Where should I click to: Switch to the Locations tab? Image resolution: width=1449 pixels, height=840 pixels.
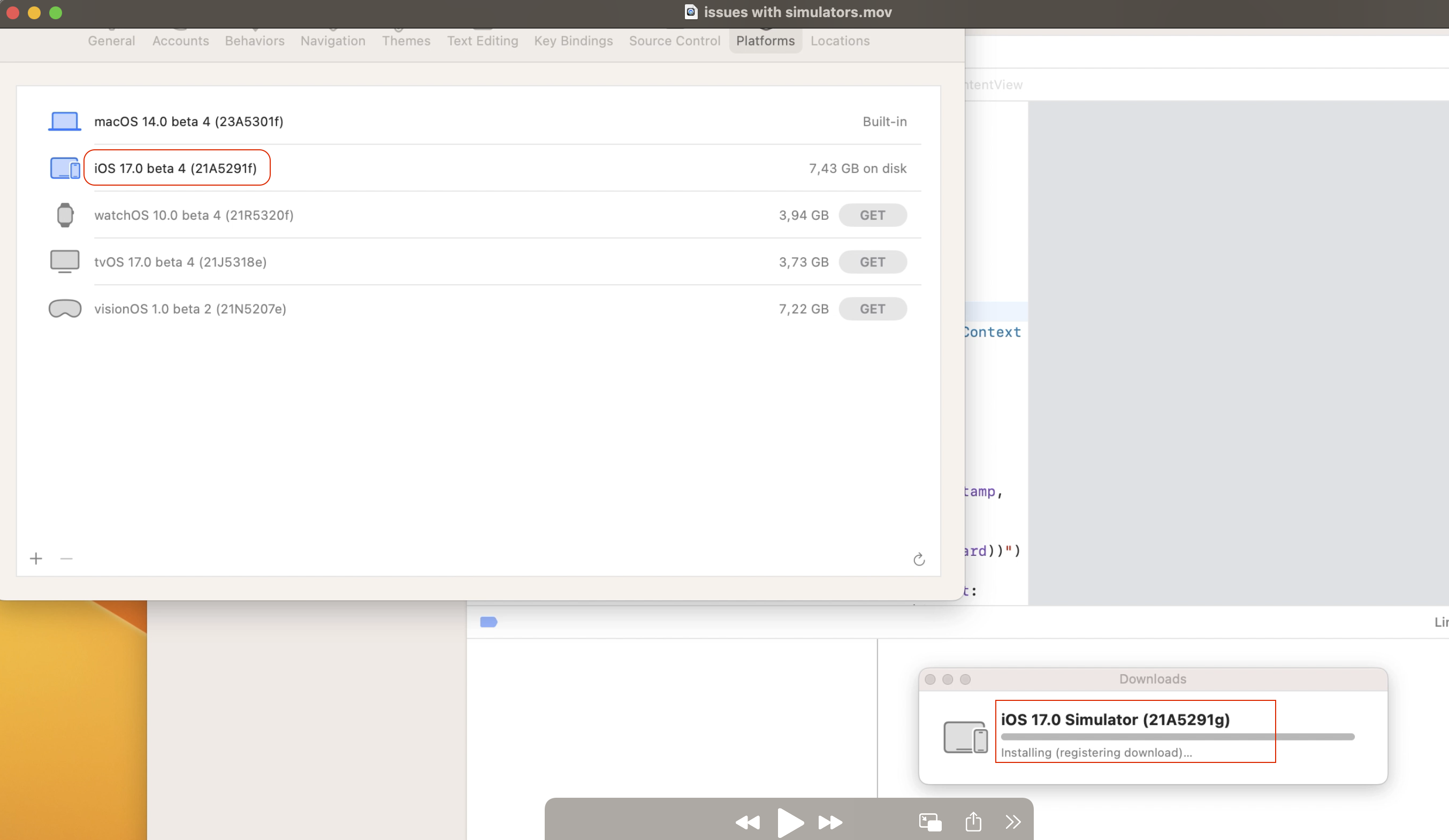coord(840,41)
